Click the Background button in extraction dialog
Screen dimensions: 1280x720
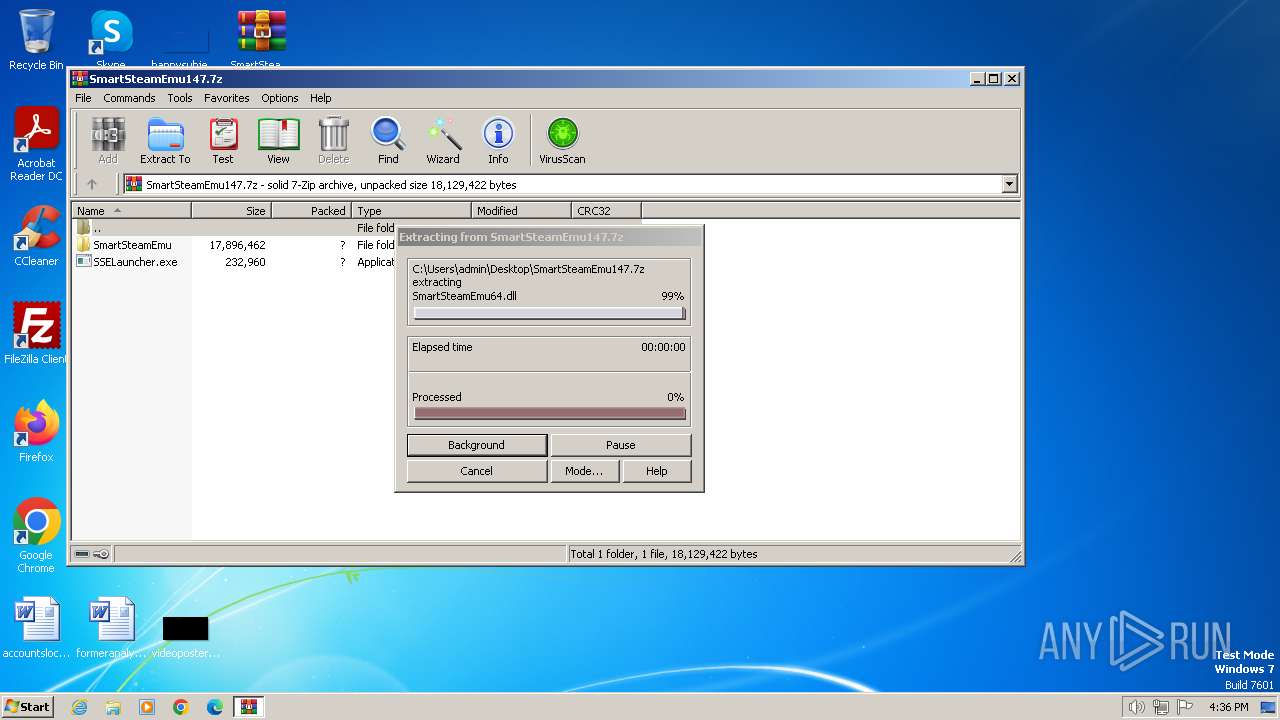pos(477,445)
